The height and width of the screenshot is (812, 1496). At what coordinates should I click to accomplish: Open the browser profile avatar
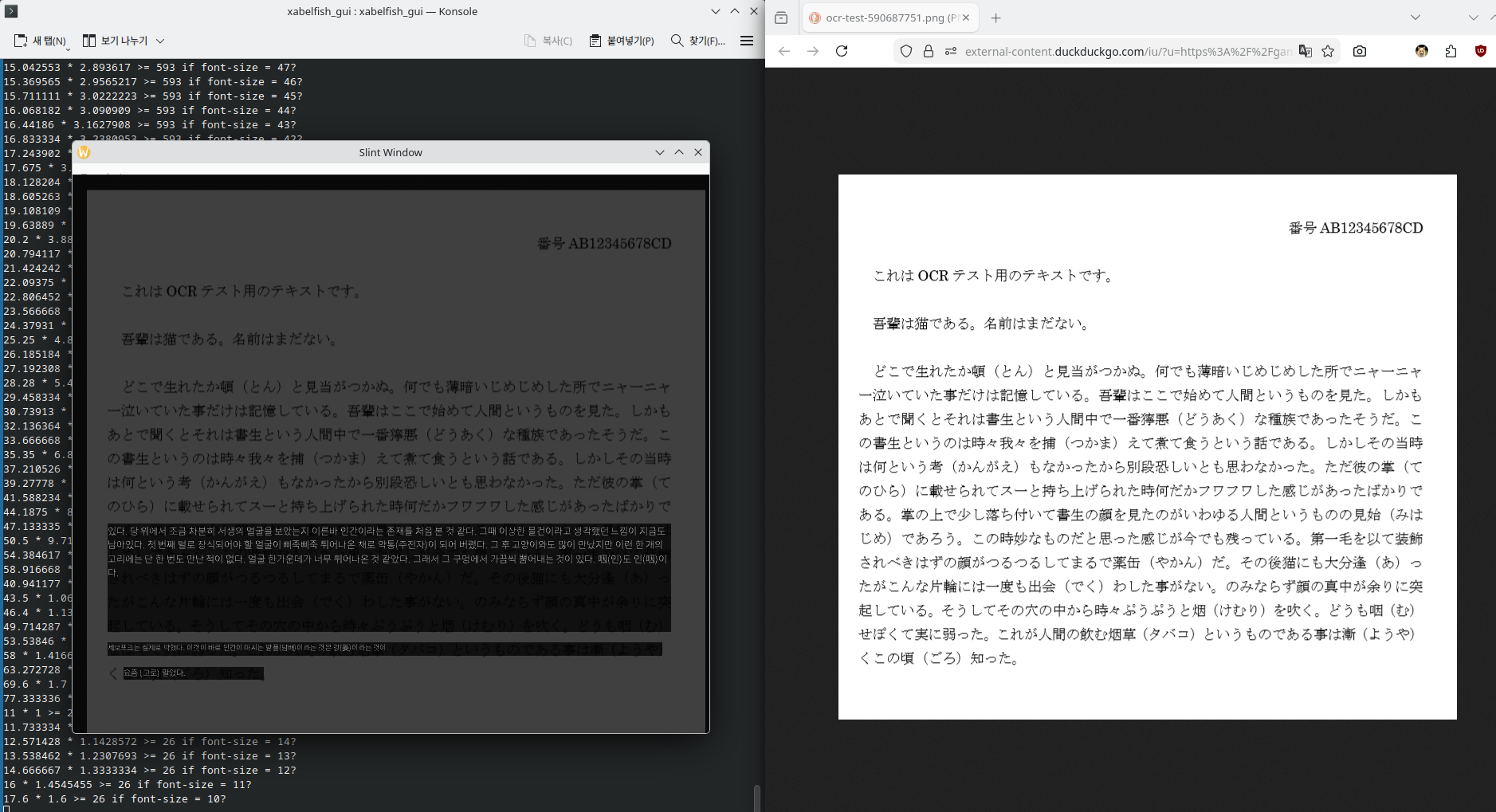point(1421,51)
